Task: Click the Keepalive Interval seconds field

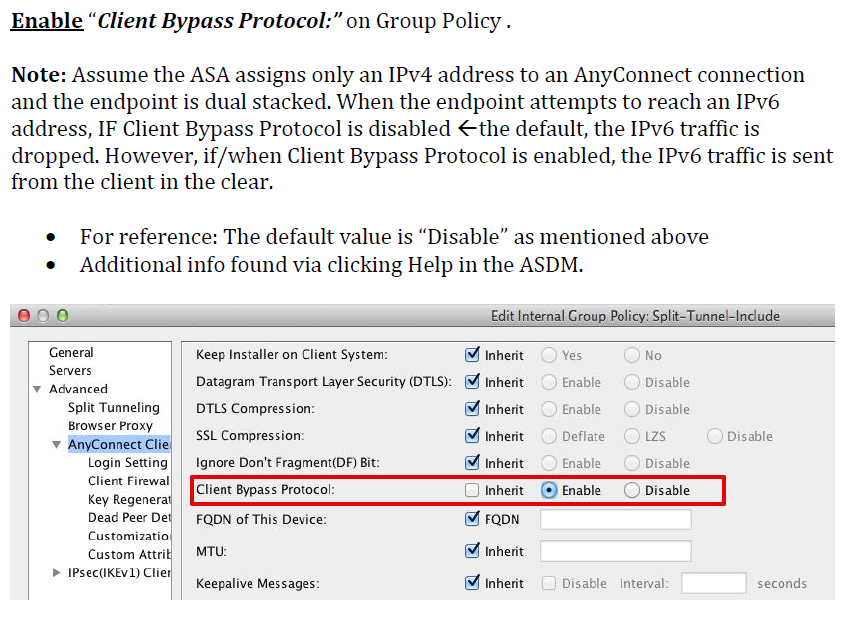Action: coord(714,583)
